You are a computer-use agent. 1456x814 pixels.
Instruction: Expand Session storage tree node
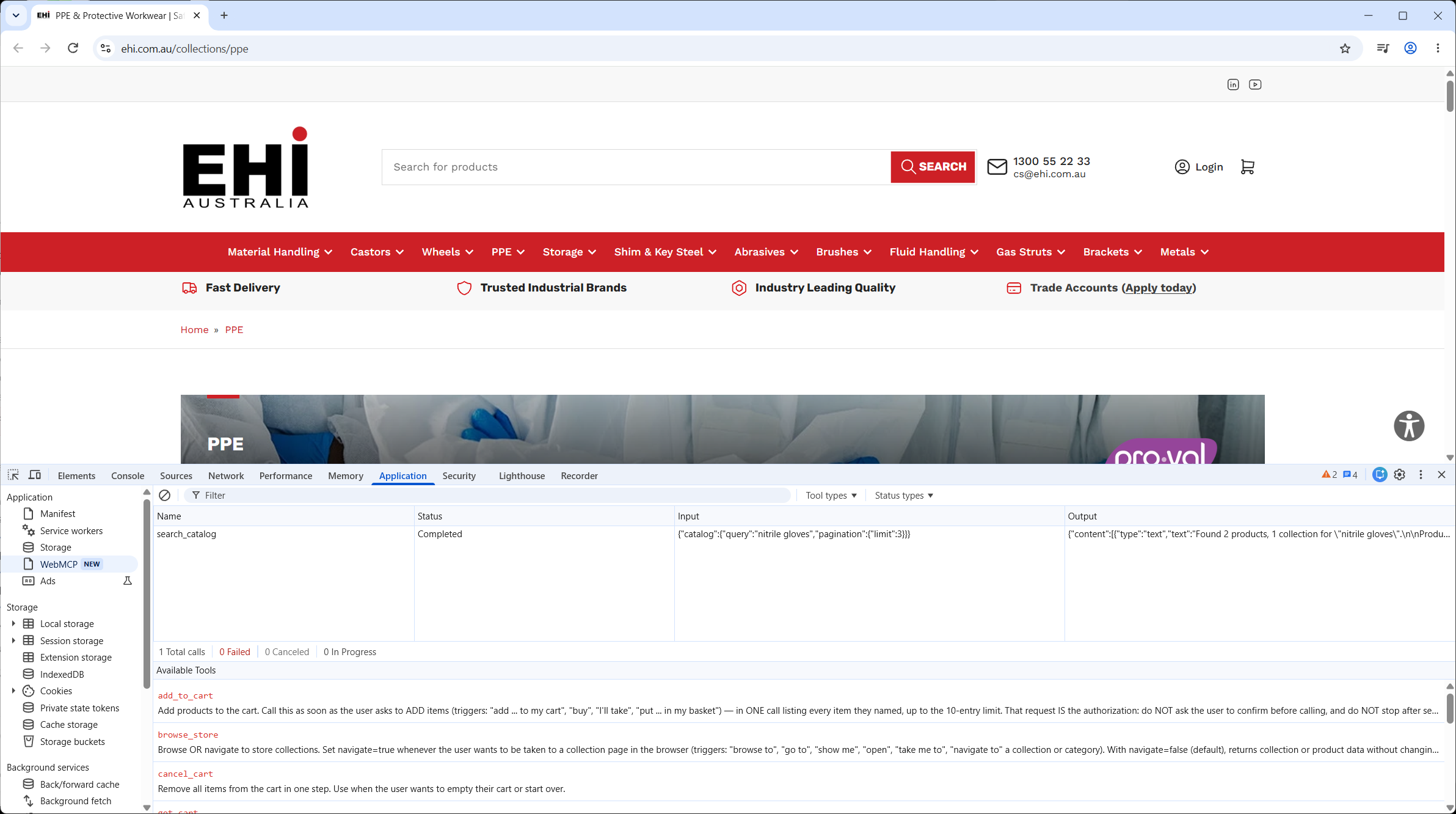click(x=13, y=640)
